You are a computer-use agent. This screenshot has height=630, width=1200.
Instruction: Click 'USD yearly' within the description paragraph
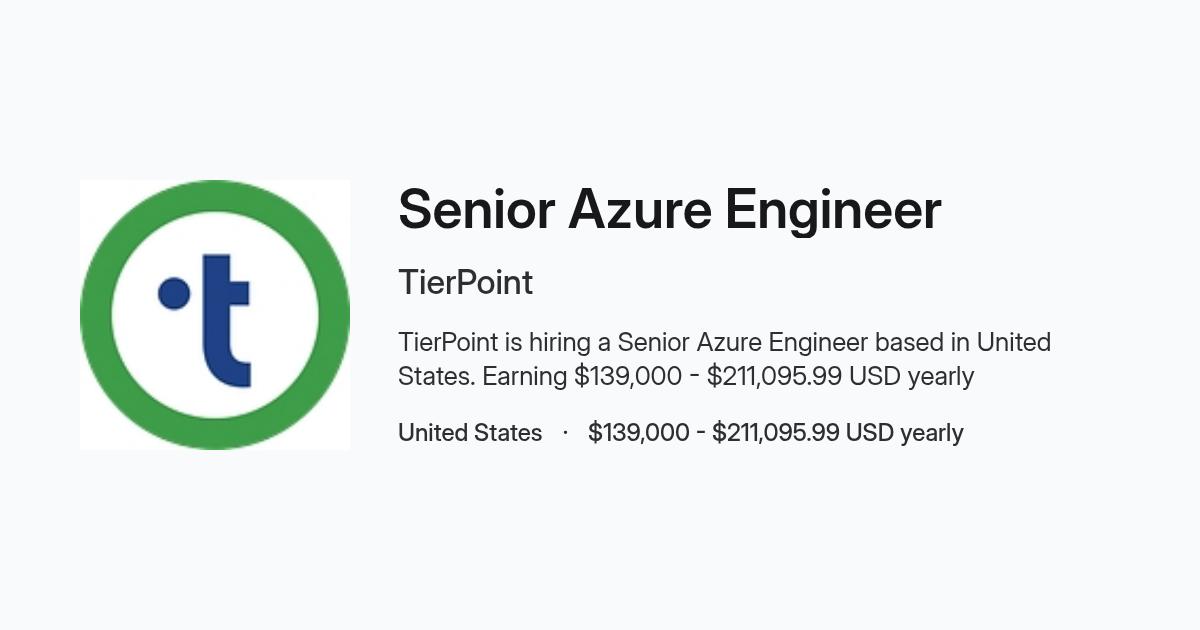(x=912, y=376)
